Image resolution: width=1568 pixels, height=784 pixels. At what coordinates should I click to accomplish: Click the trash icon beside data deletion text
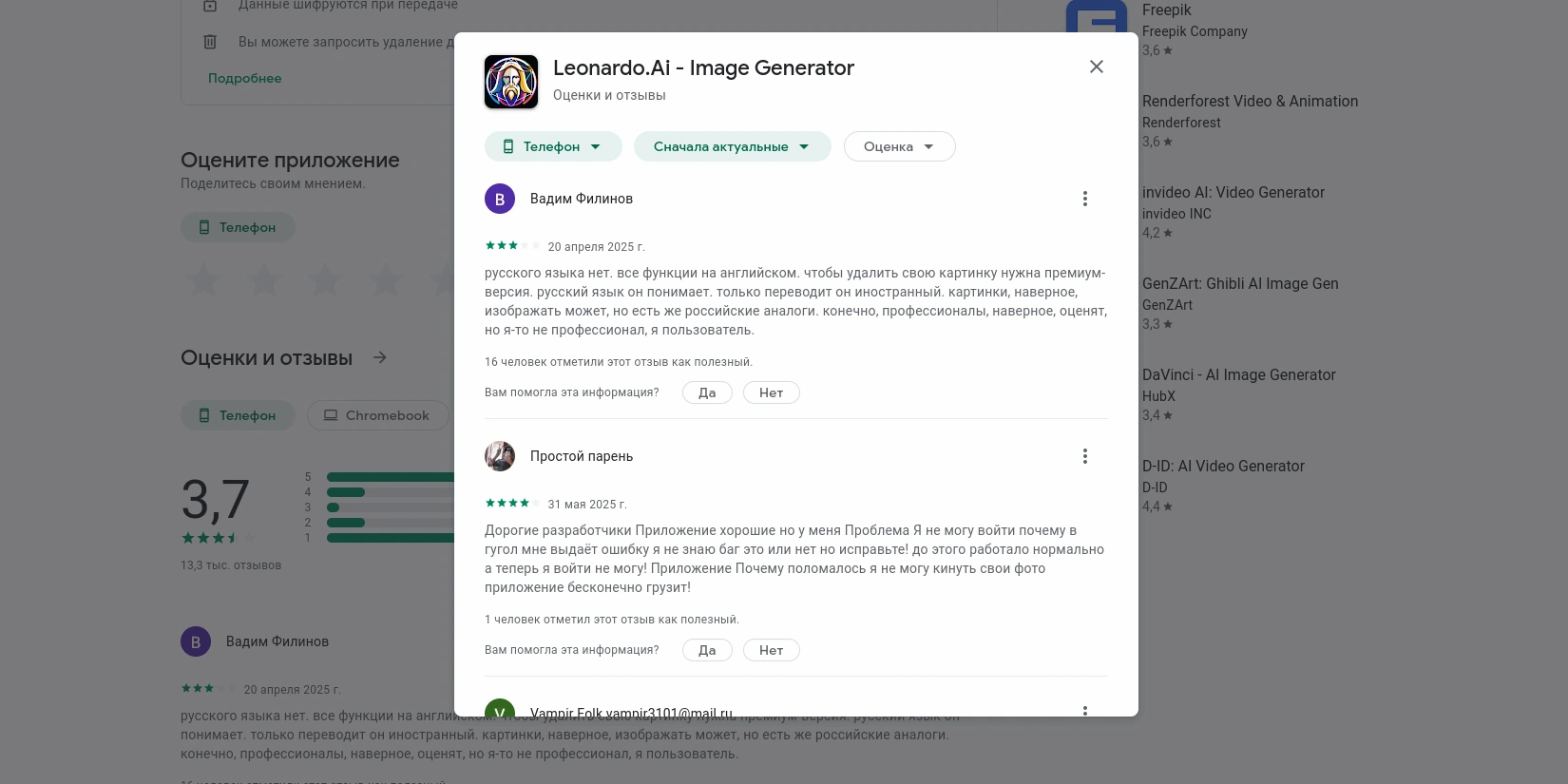pos(210,42)
